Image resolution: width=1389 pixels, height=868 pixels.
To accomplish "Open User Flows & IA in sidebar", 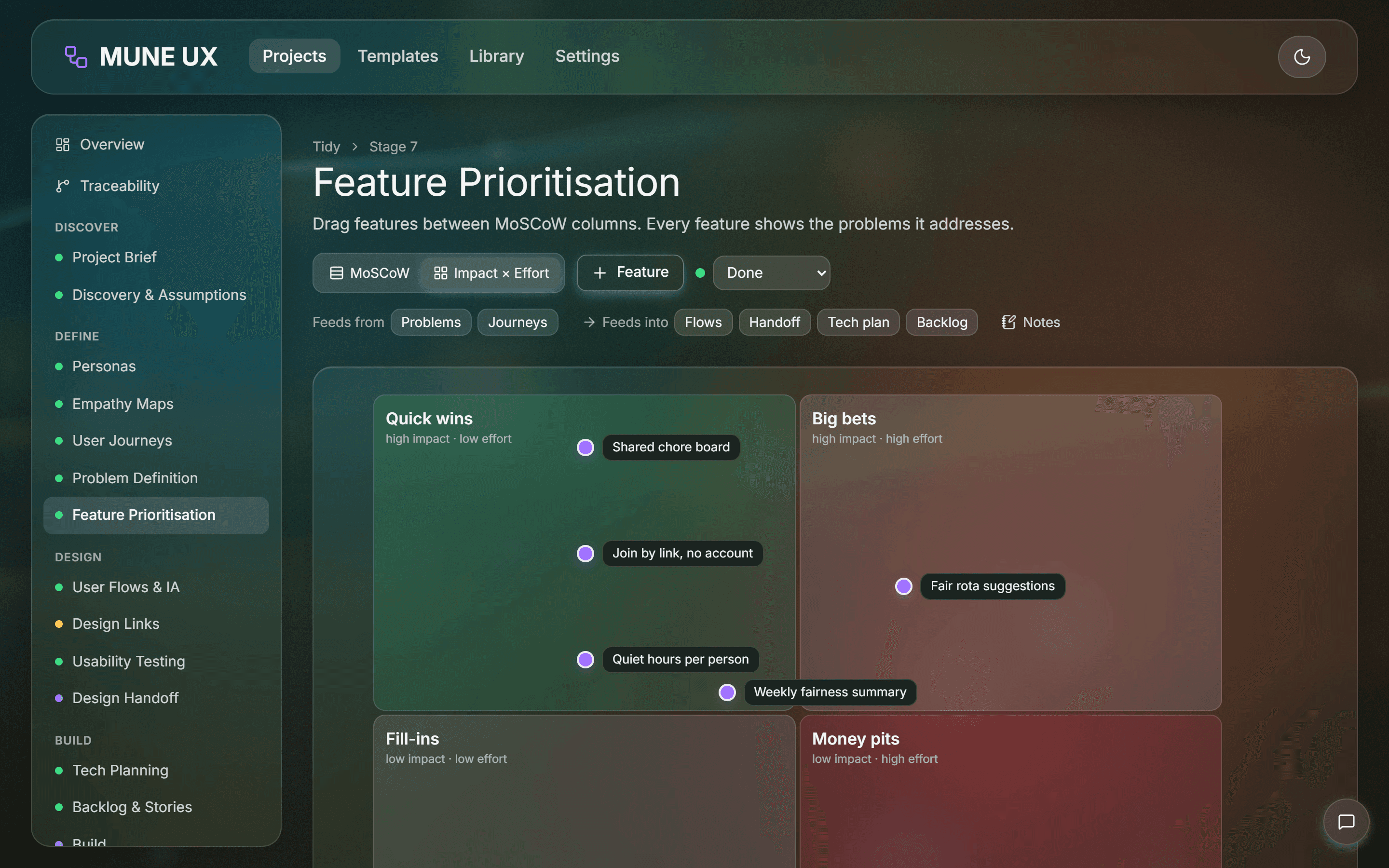I will pyautogui.click(x=156, y=587).
